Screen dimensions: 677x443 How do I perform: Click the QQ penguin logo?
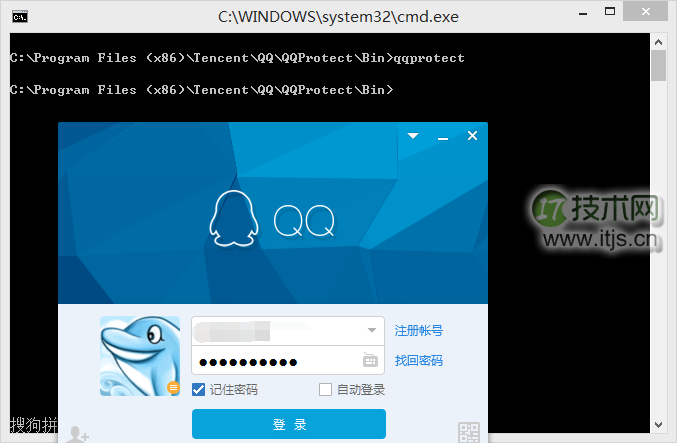tap(234, 218)
